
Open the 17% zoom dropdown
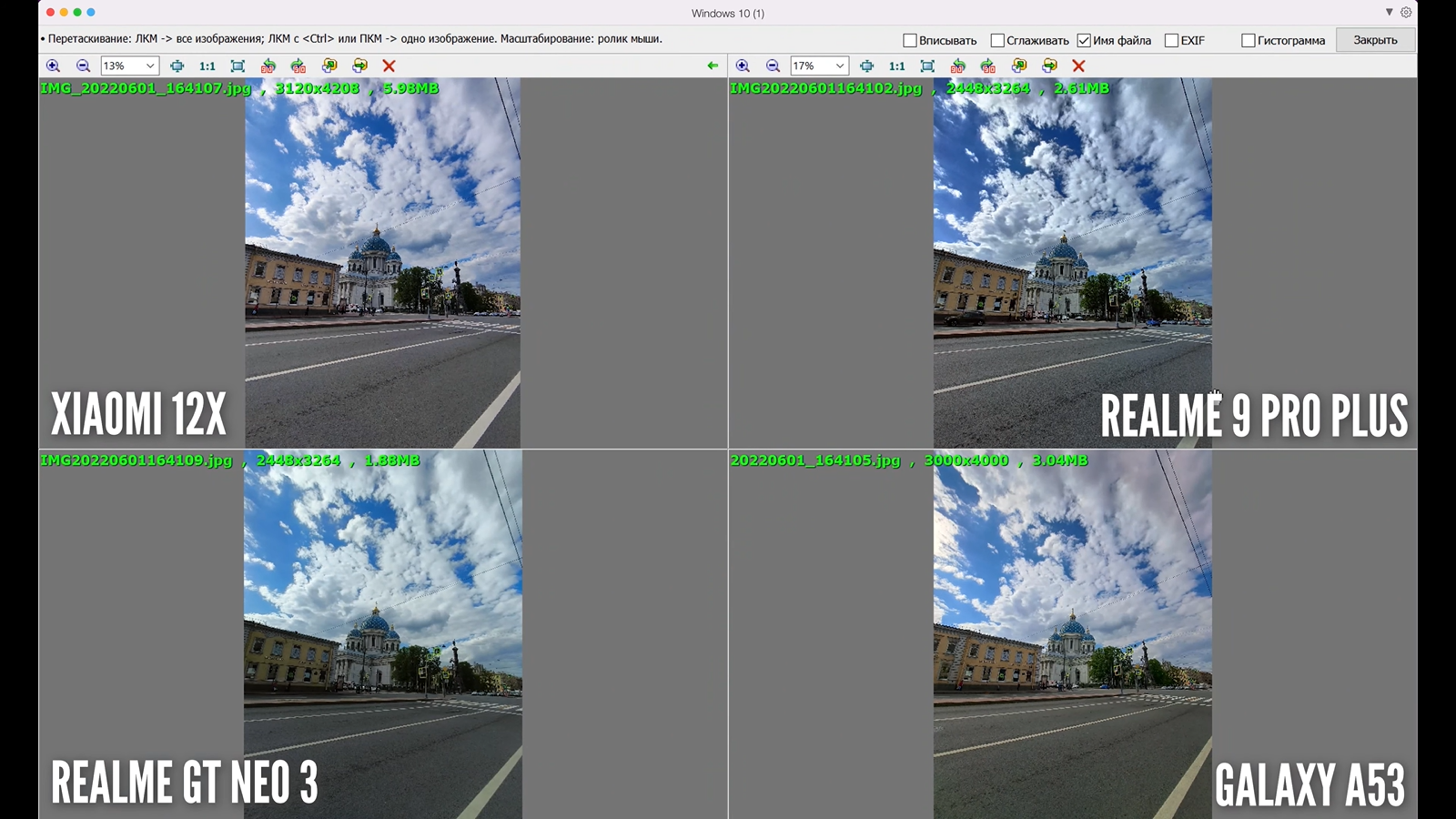pyautogui.click(x=840, y=66)
